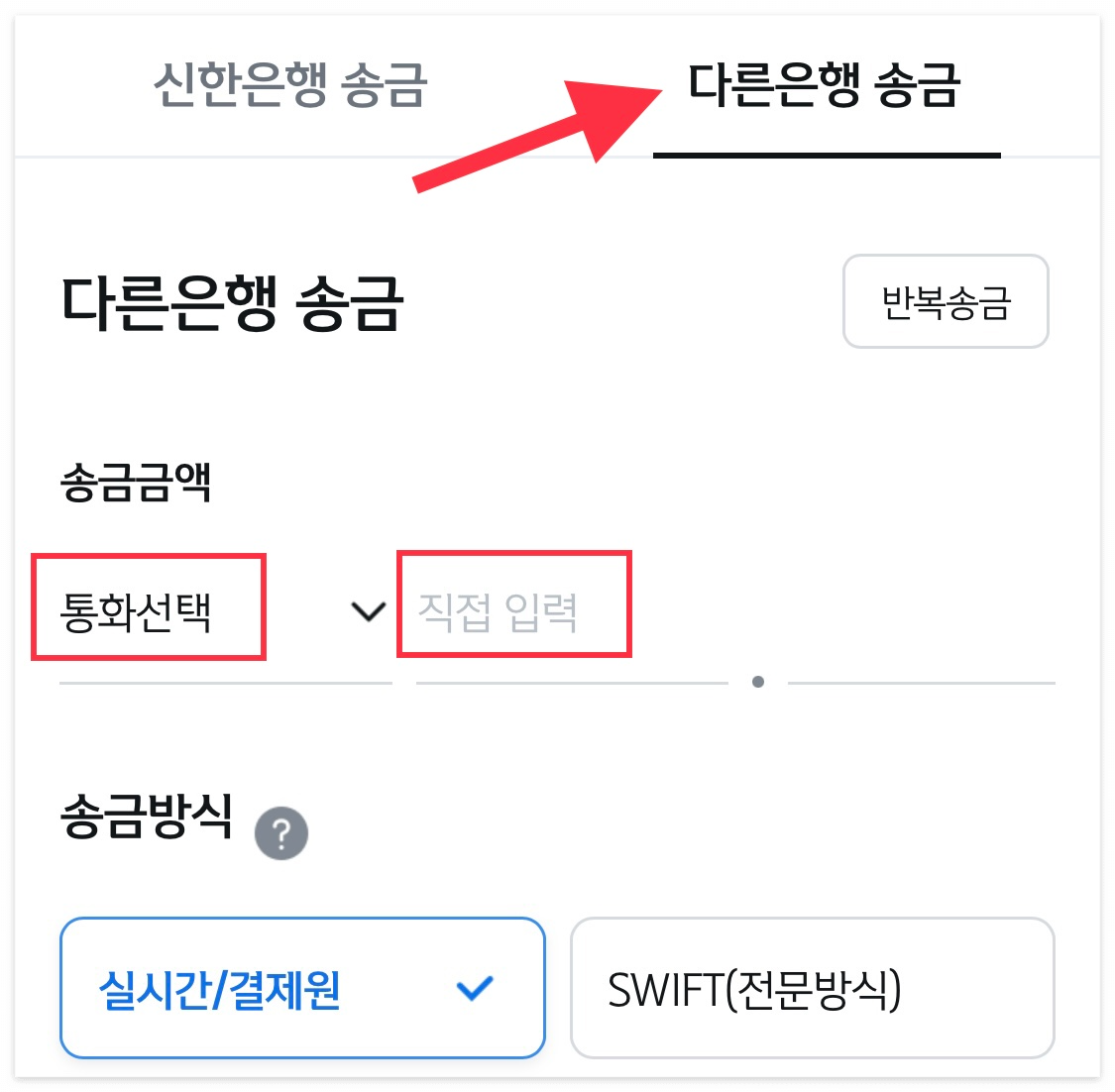This screenshot has width=1115, height=1092.
Task: Click the decimal separator dot between fields
Action: [x=759, y=680]
